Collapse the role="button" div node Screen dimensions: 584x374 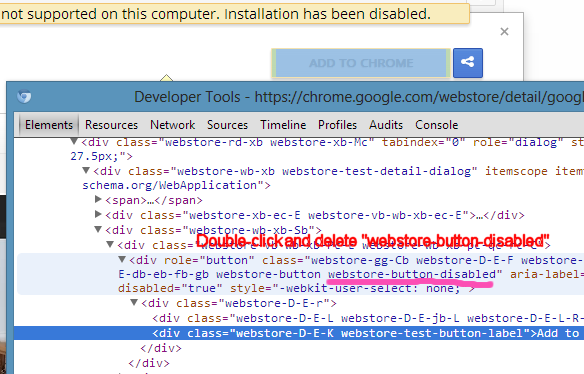coord(122,259)
